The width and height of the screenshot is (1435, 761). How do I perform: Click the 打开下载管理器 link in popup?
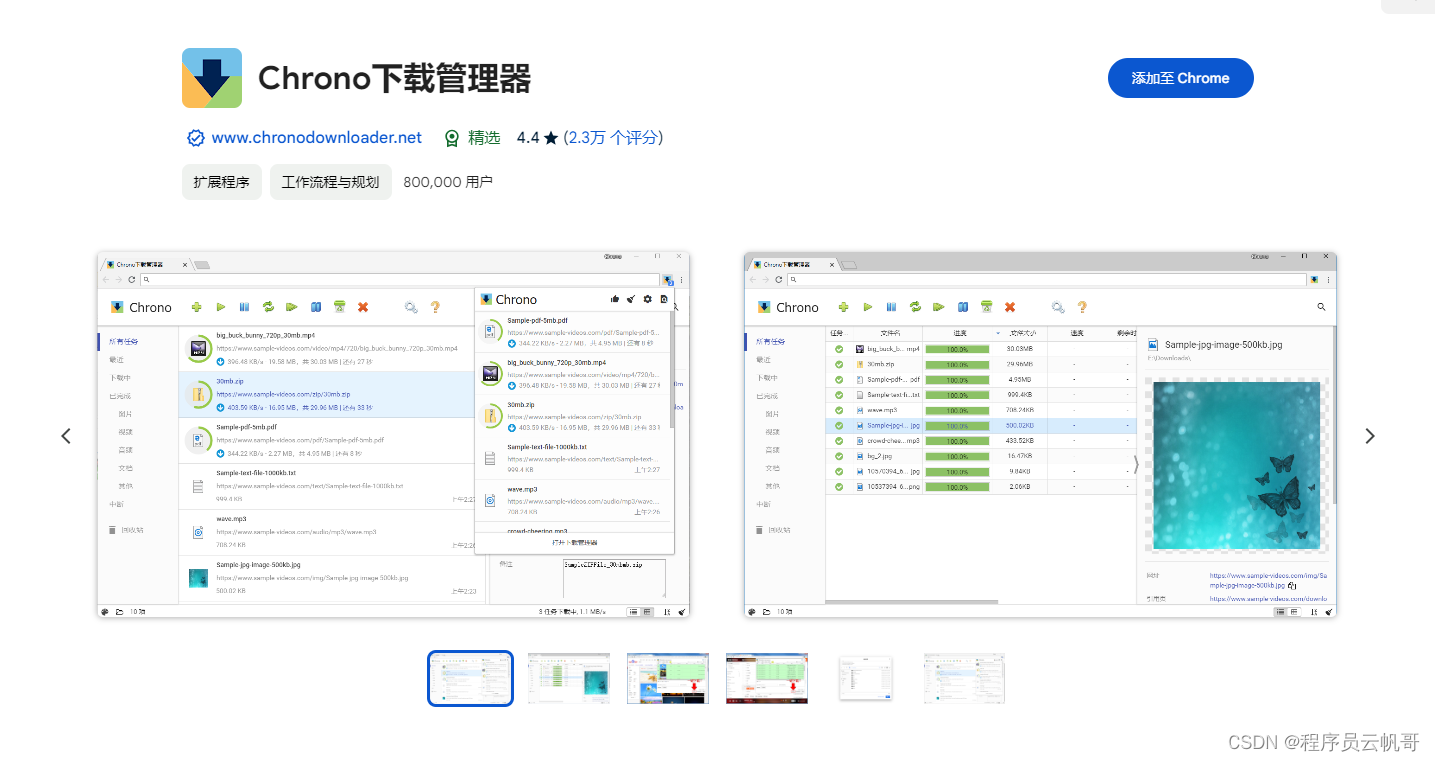tap(575, 542)
